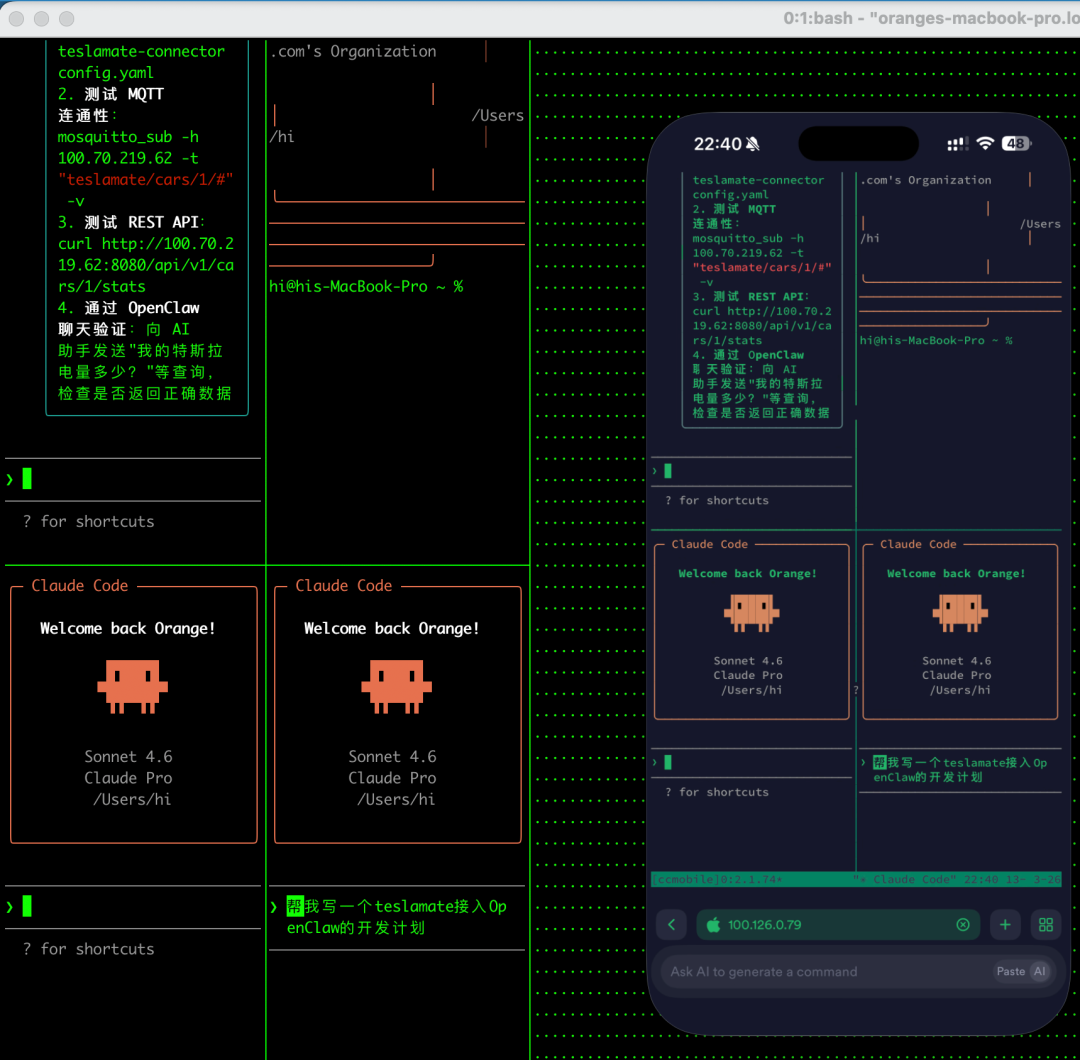Click '.com's Organization' in the Mac terminal
Viewport: 1080px width, 1060px height.
tap(353, 52)
